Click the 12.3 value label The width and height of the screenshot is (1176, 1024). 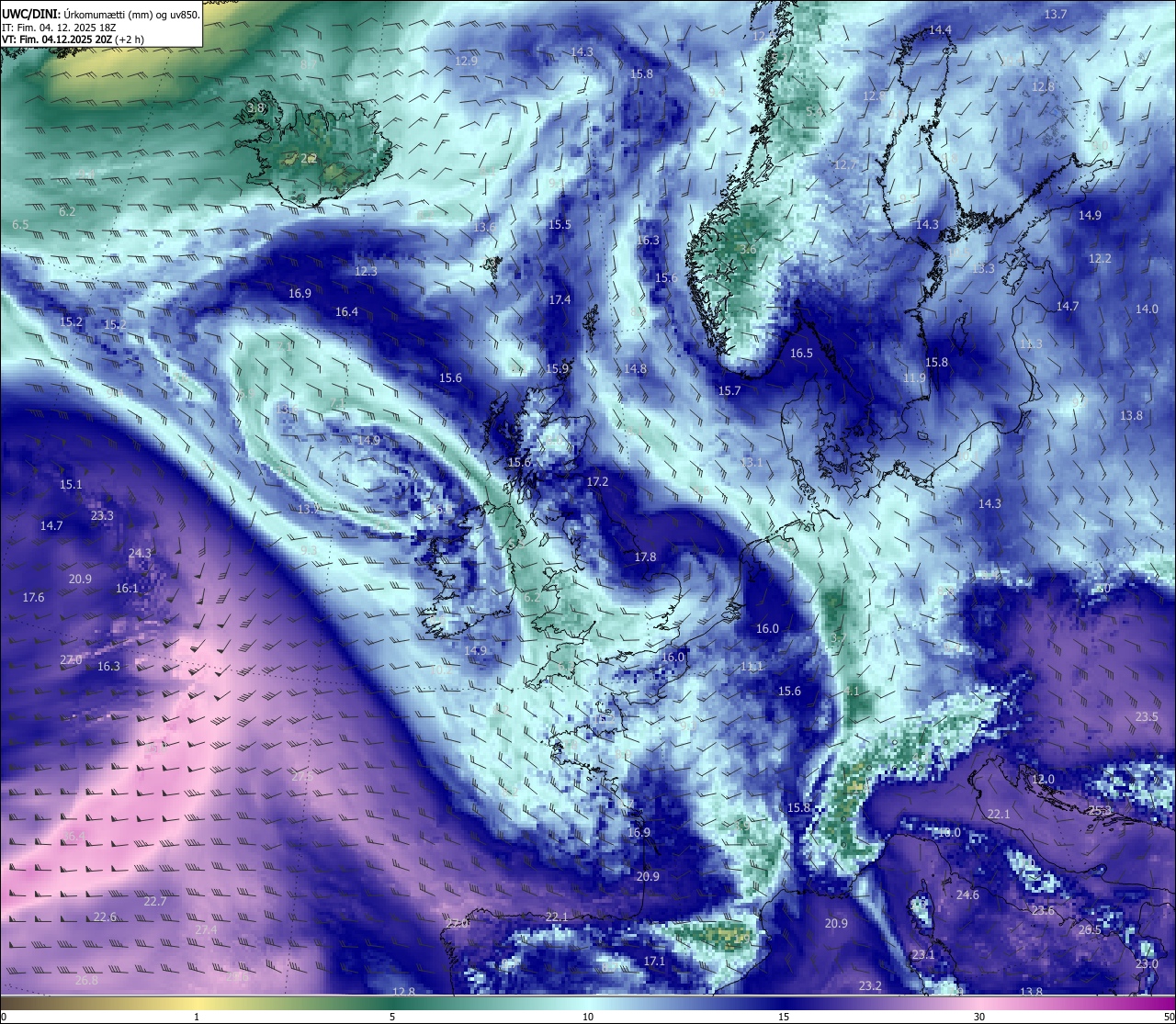[366, 272]
